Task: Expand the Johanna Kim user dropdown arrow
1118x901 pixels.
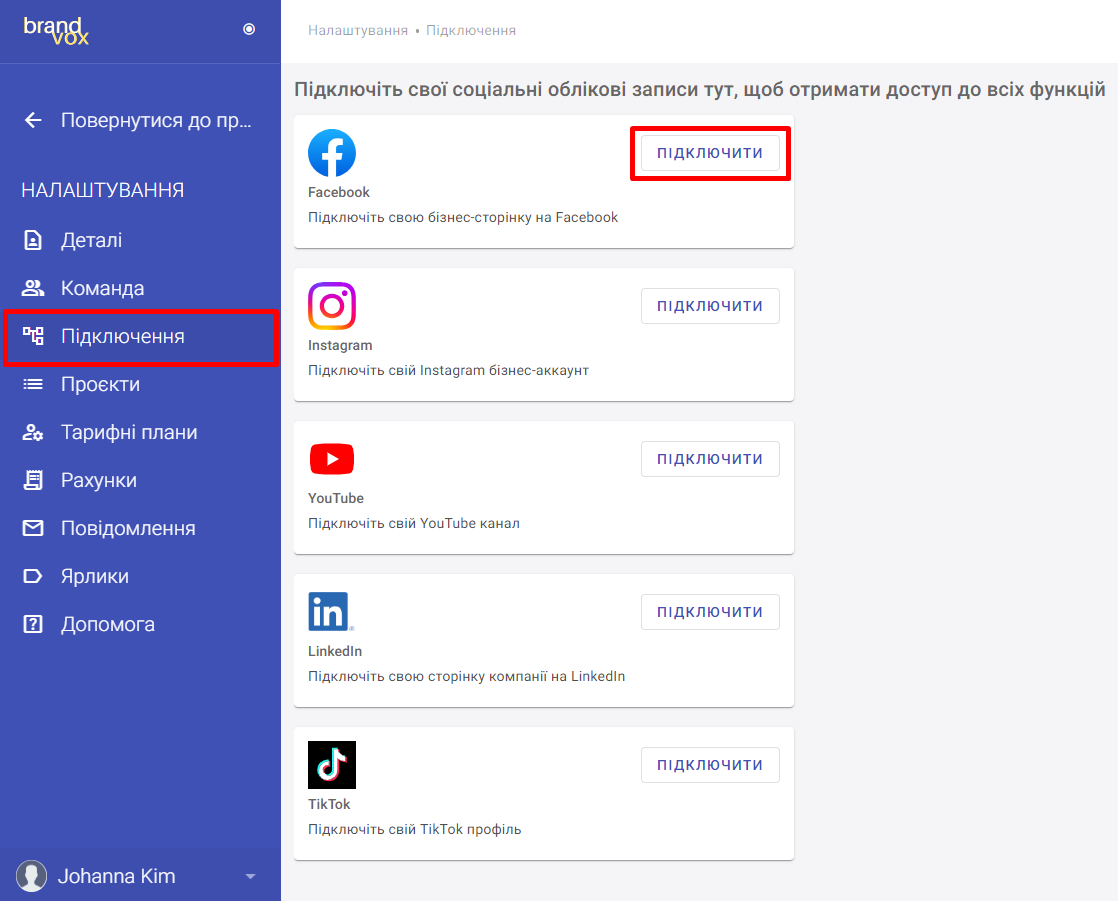Action: tap(250, 876)
